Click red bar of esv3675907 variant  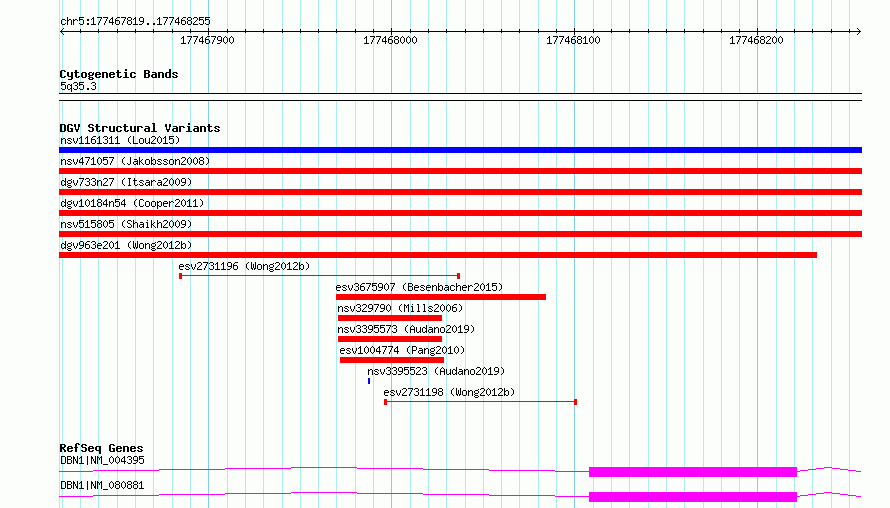point(440,297)
